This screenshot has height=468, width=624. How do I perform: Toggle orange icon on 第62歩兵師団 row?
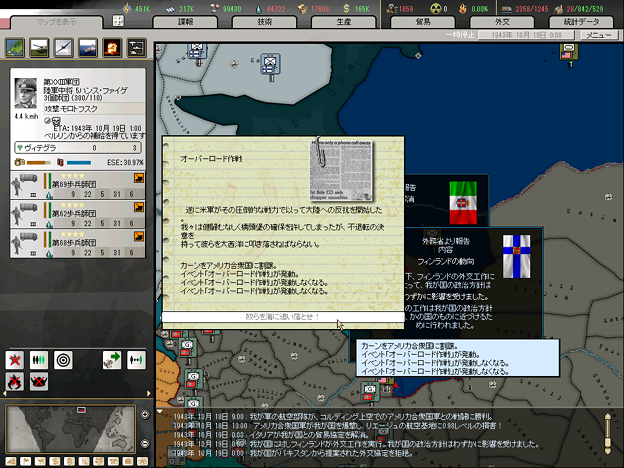[x=139, y=207]
